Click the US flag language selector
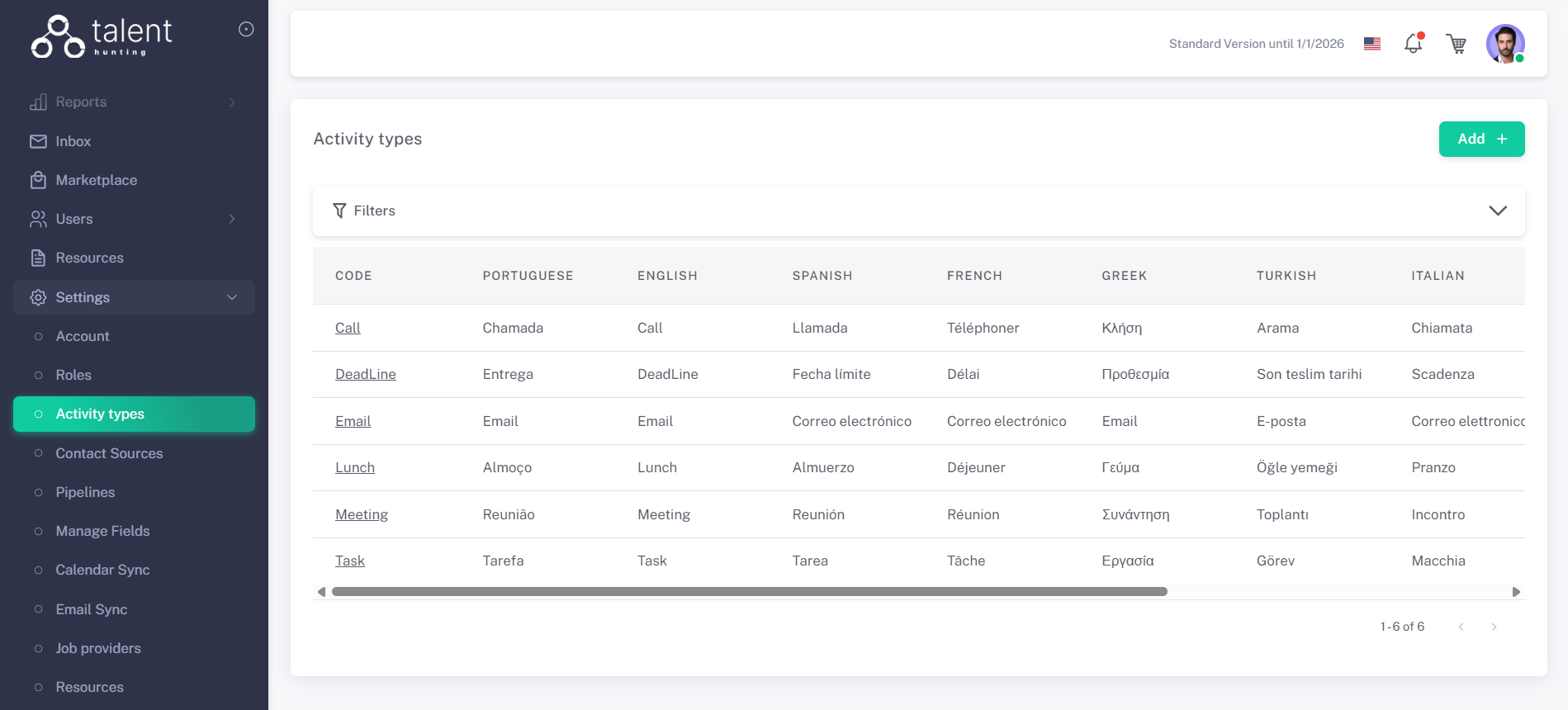1568x710 pixels. click(x=1372, y=44)
